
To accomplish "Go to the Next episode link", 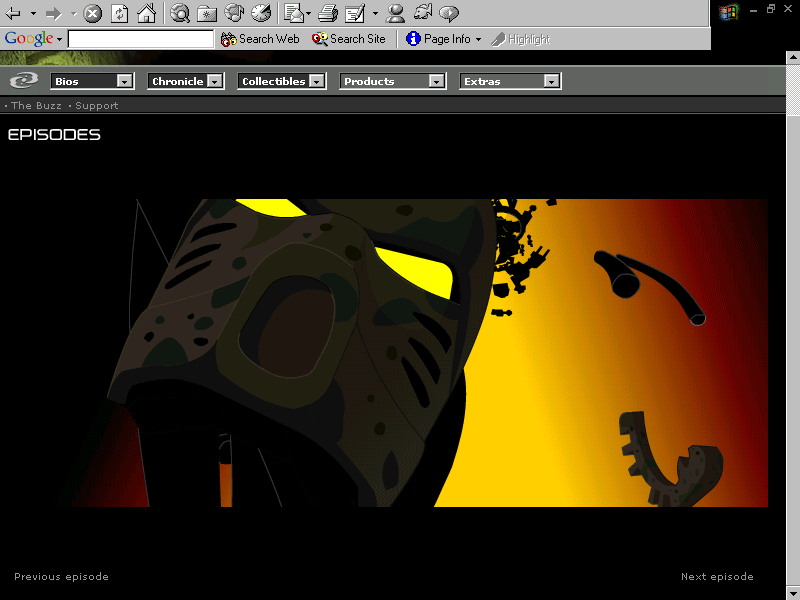I will pyautogui.click(x=717, y=576).
